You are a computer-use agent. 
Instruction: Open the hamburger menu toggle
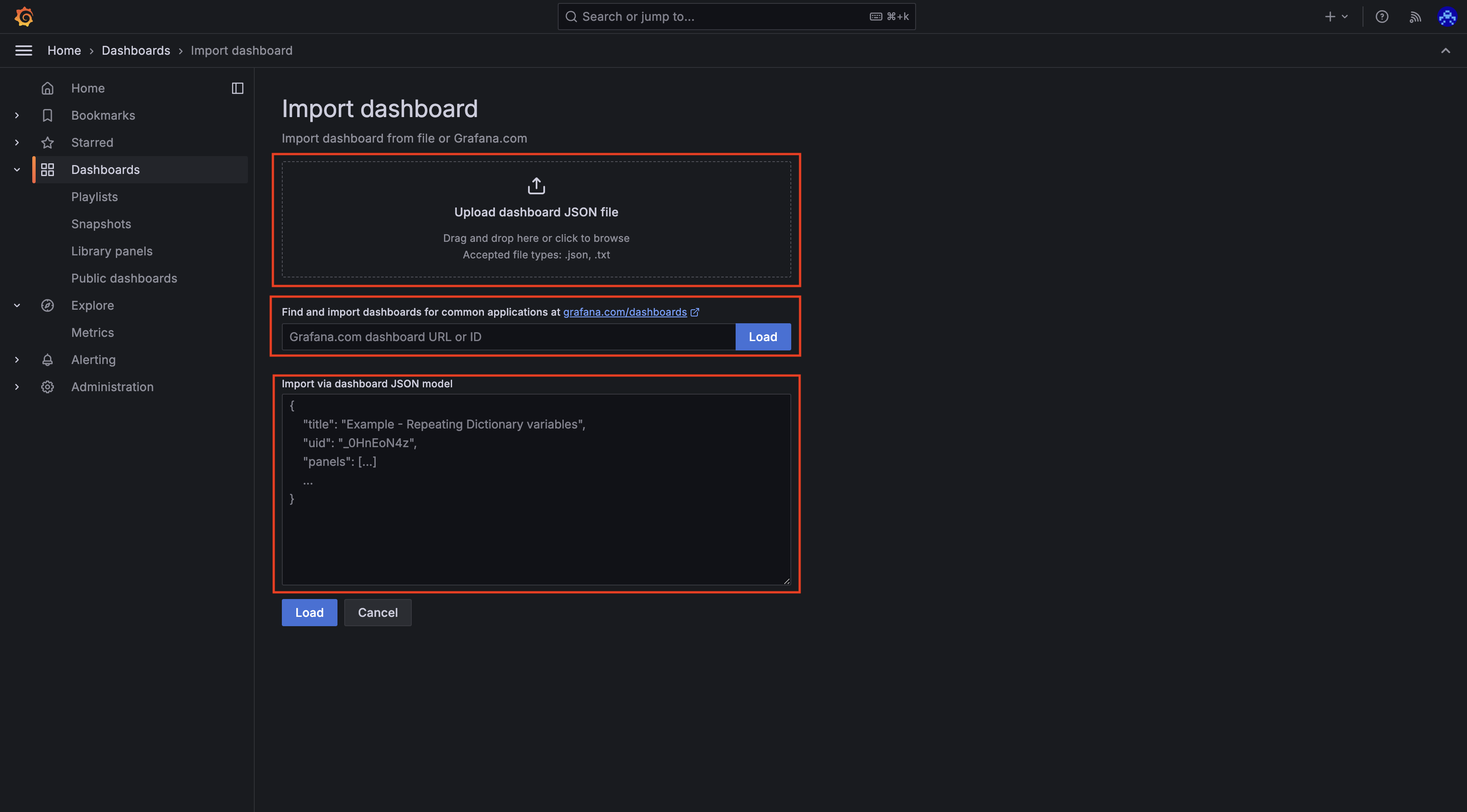[23, 50]
